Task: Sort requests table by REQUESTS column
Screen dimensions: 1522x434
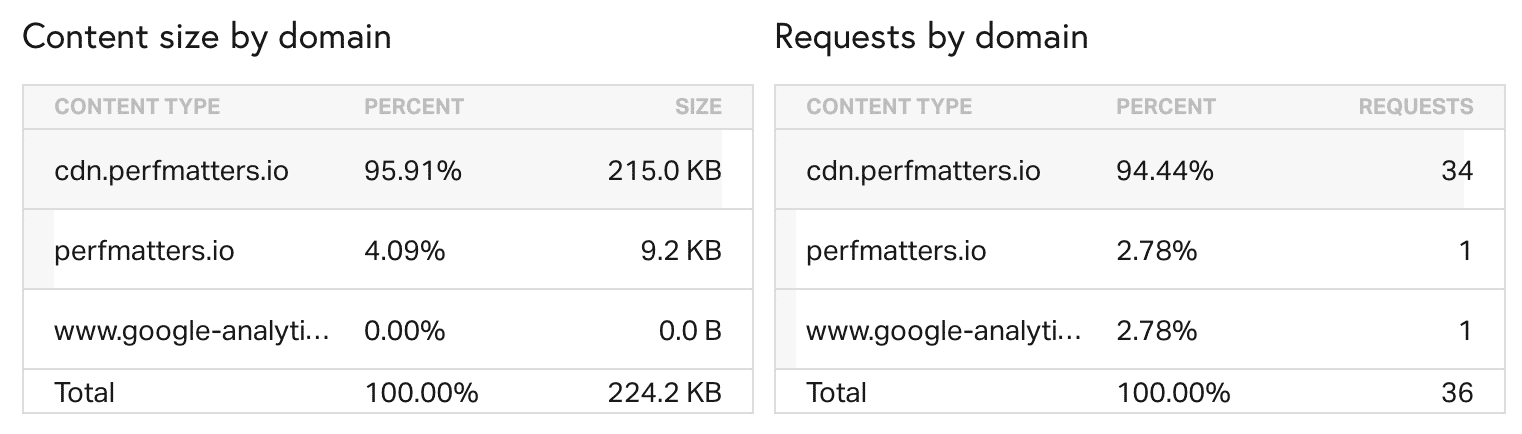Action: tap(1415, 107)
